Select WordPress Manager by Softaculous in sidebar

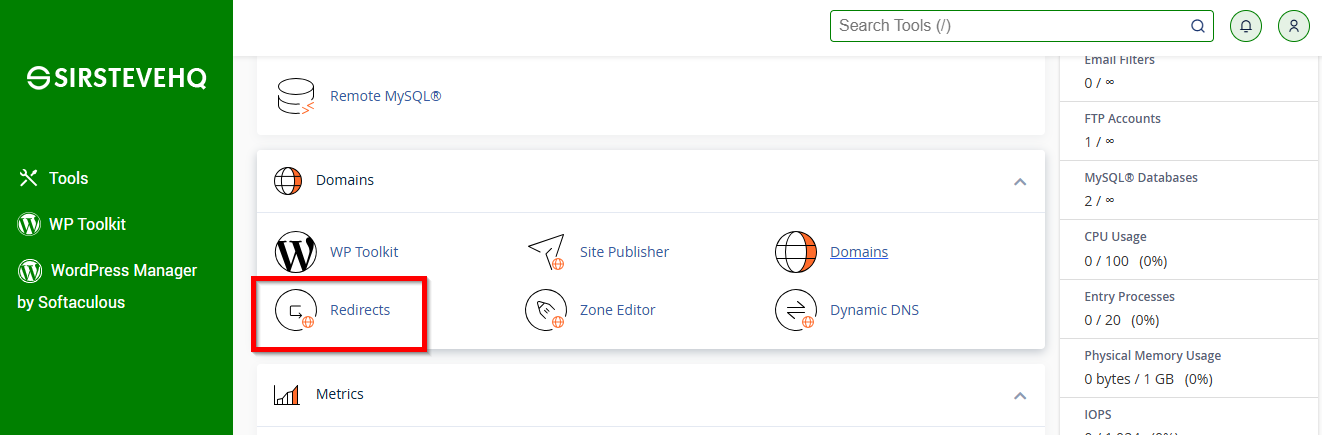coord(107,286)
